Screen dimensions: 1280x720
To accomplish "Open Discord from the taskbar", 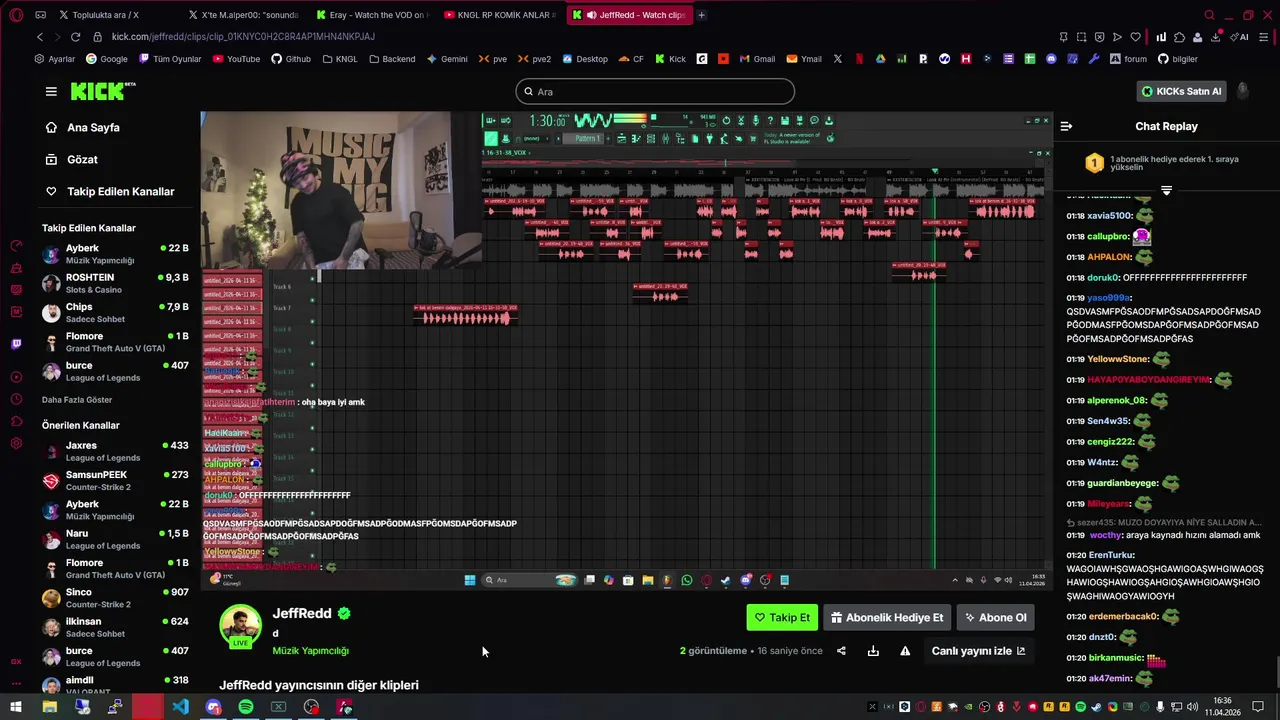I will point(213,707).
